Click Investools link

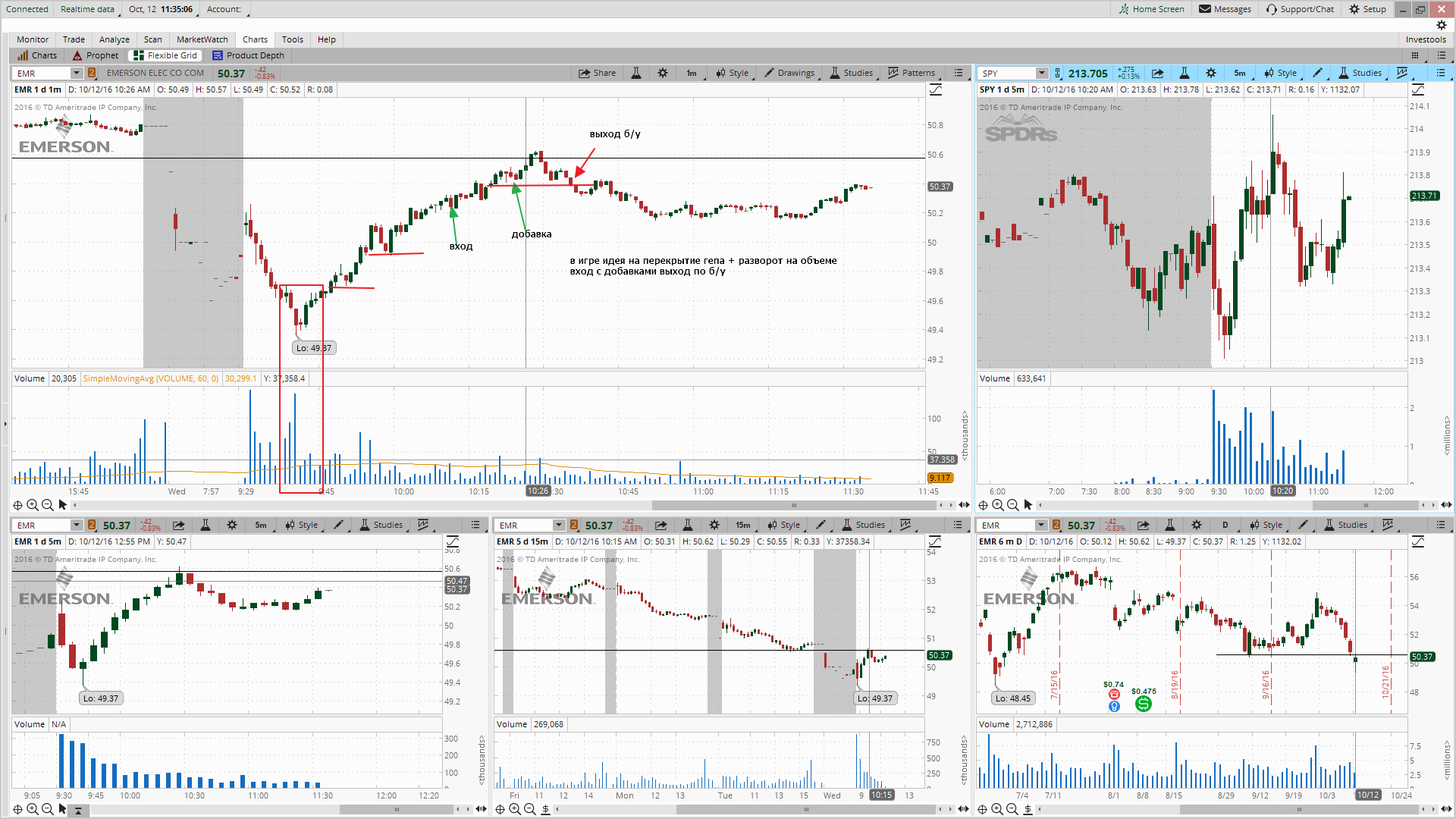(1426, 39)
